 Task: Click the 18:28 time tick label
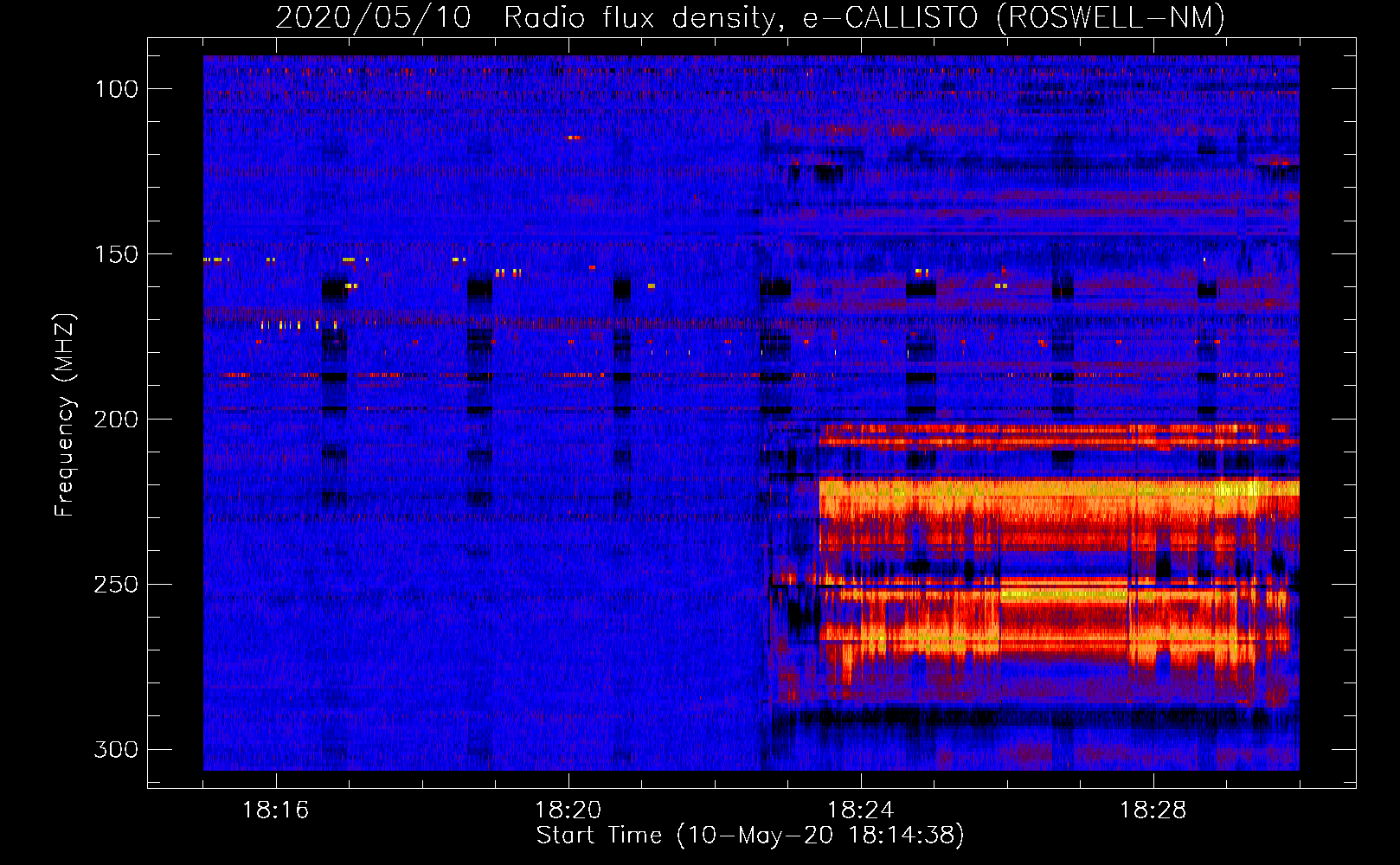(x=1153, y=811)
